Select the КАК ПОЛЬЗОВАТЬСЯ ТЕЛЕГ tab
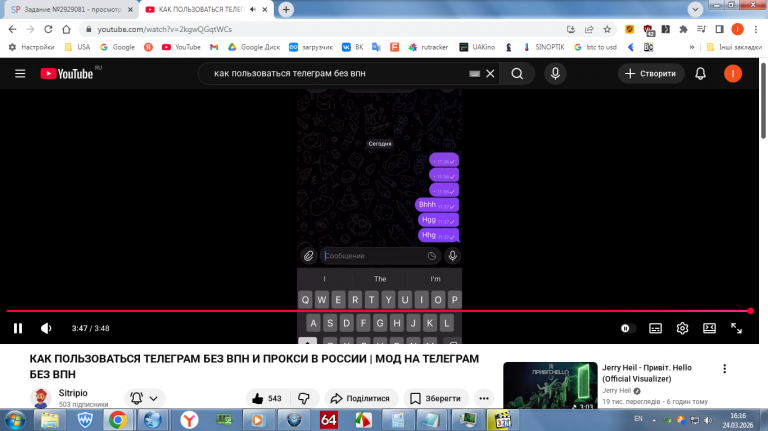The image size is (768, 431). (x=201, y=9)
